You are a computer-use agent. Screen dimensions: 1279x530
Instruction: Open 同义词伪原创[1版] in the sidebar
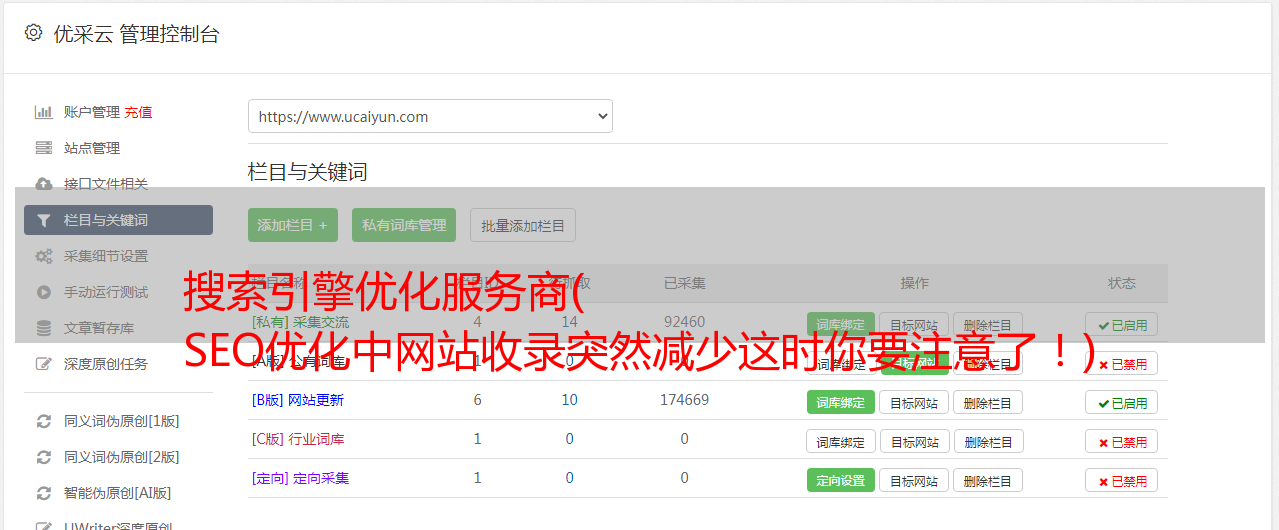122,421
